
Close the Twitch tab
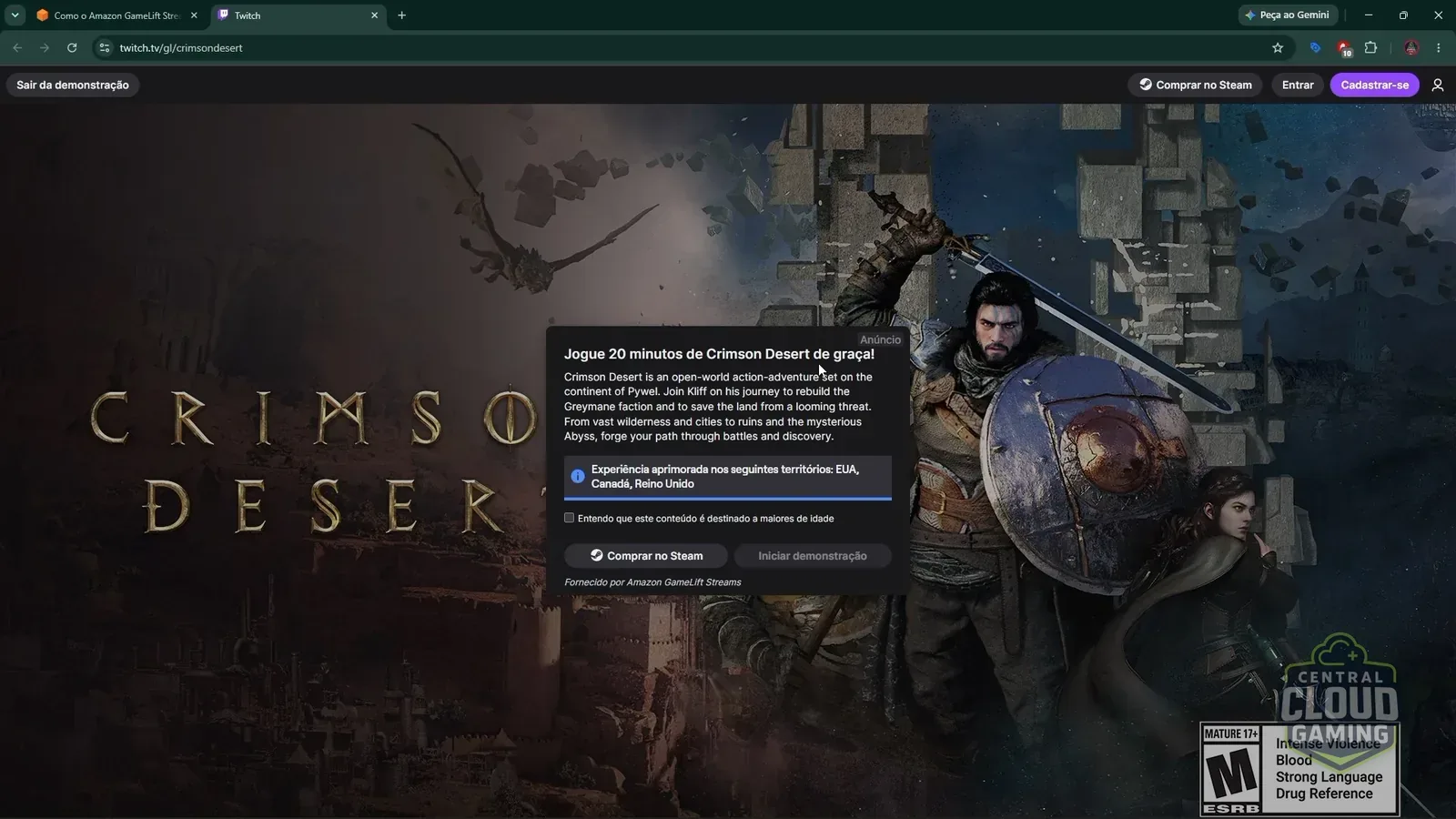[x=374, y=15]
